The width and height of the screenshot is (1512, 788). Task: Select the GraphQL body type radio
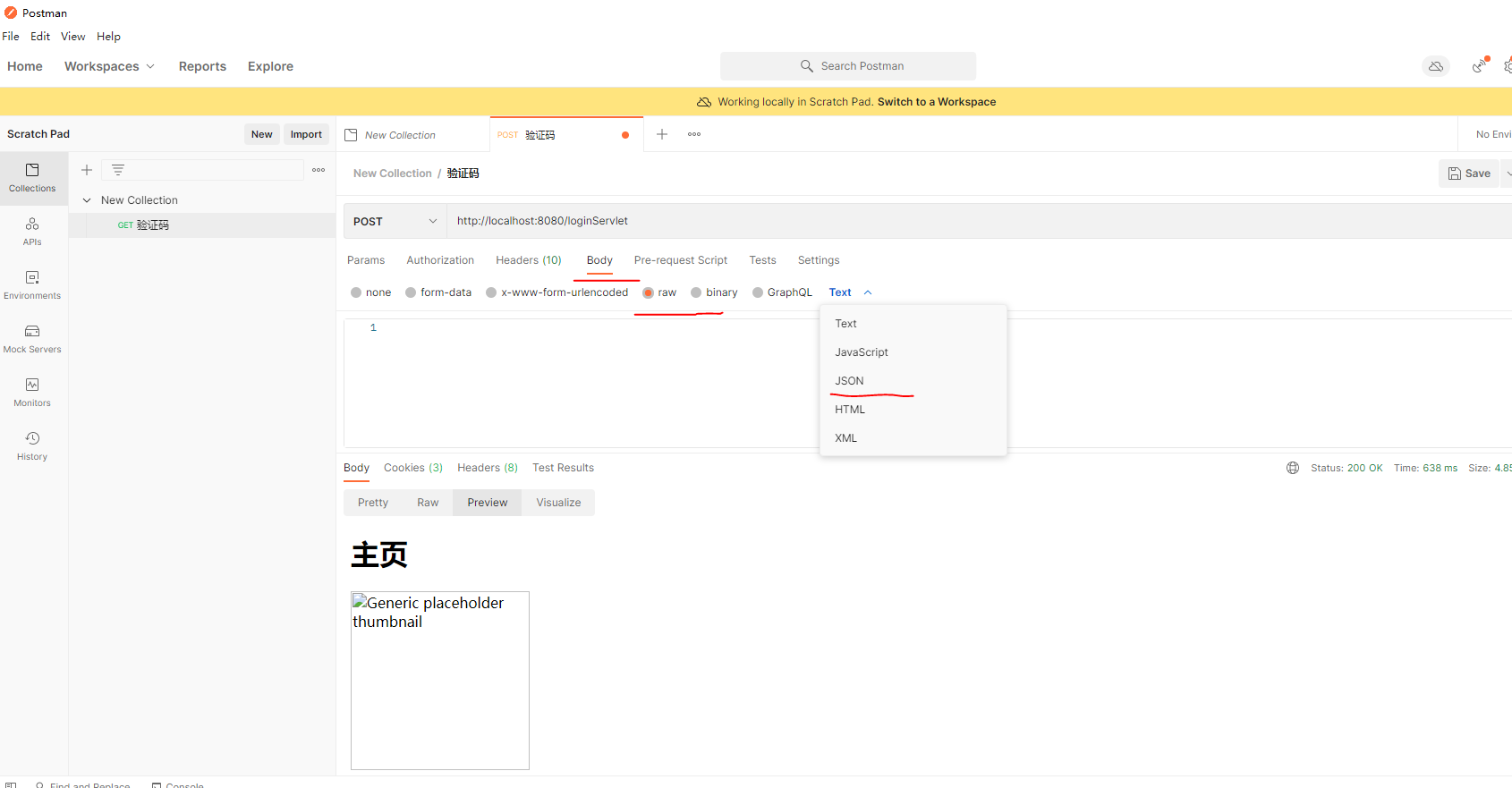click(x=758, y=292)
